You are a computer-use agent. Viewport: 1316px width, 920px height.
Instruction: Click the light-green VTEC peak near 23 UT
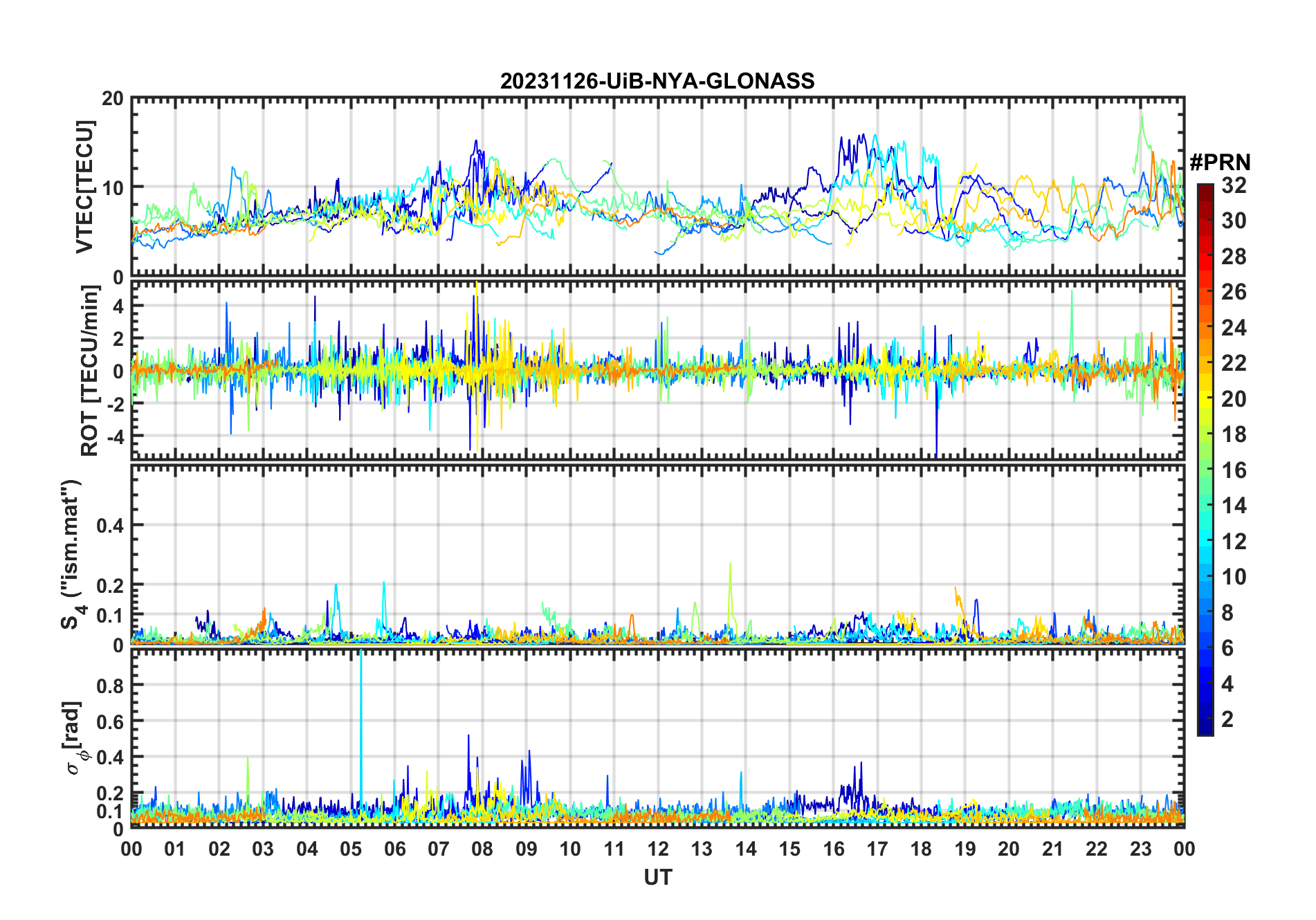point(1142,138)
